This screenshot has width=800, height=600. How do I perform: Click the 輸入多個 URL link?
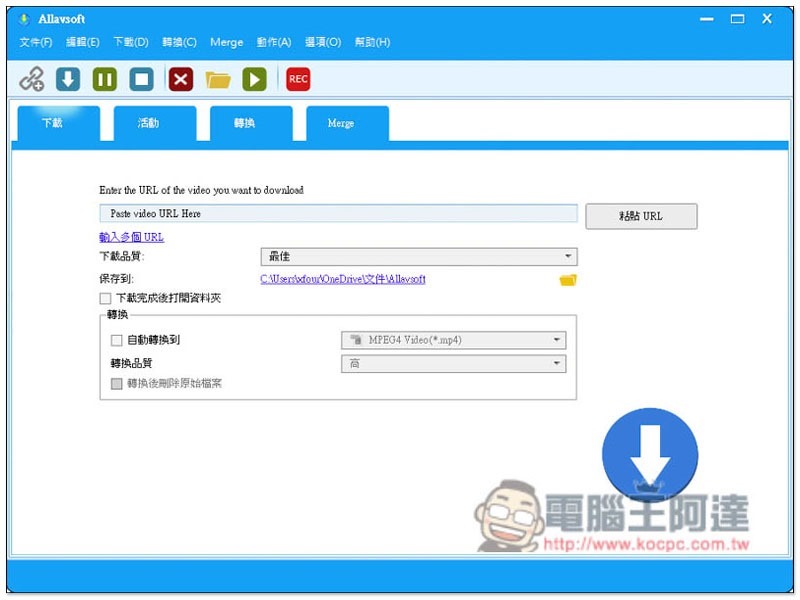point(131,237)
